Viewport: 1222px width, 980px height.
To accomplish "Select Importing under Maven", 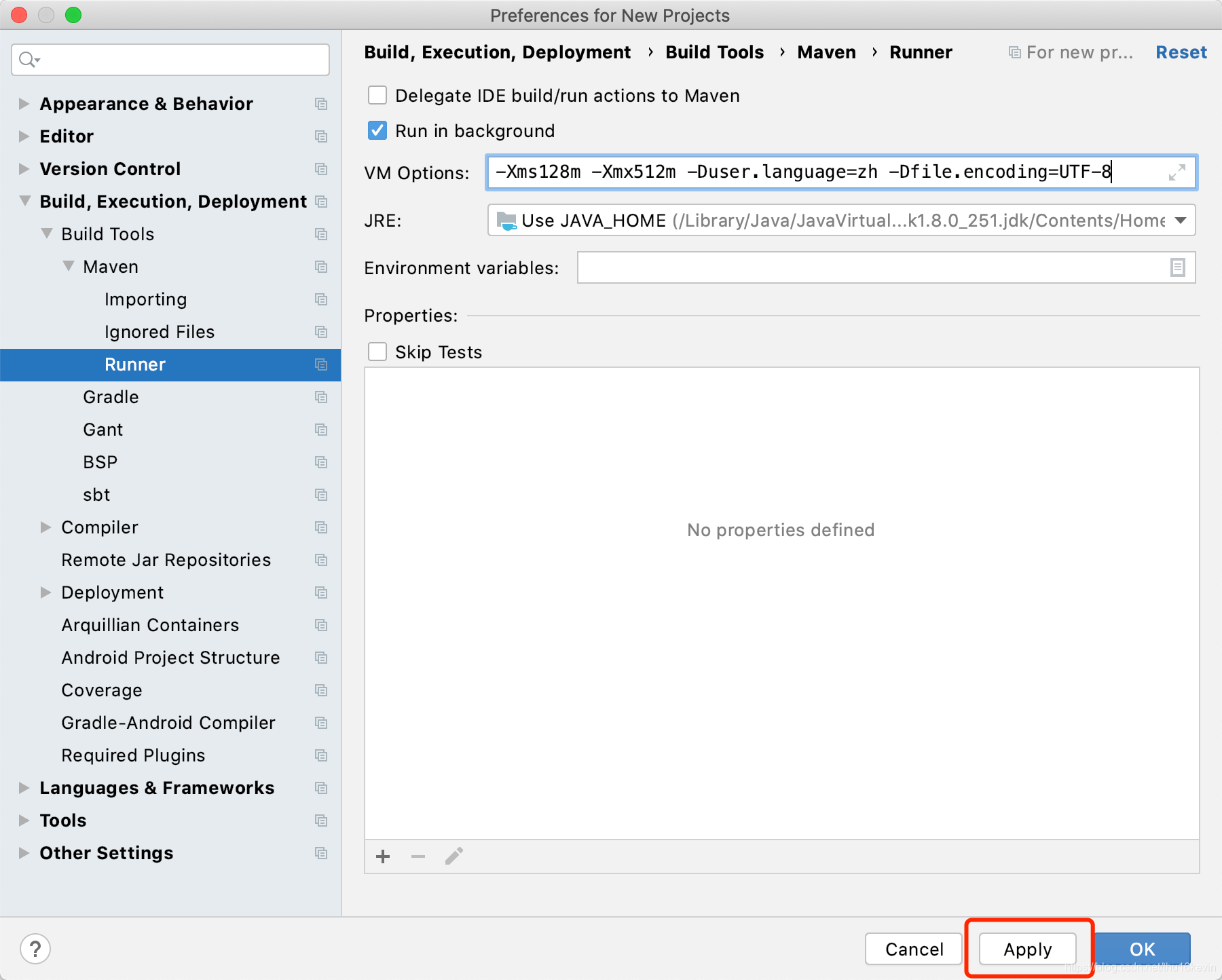I will [x=146, y=299].
